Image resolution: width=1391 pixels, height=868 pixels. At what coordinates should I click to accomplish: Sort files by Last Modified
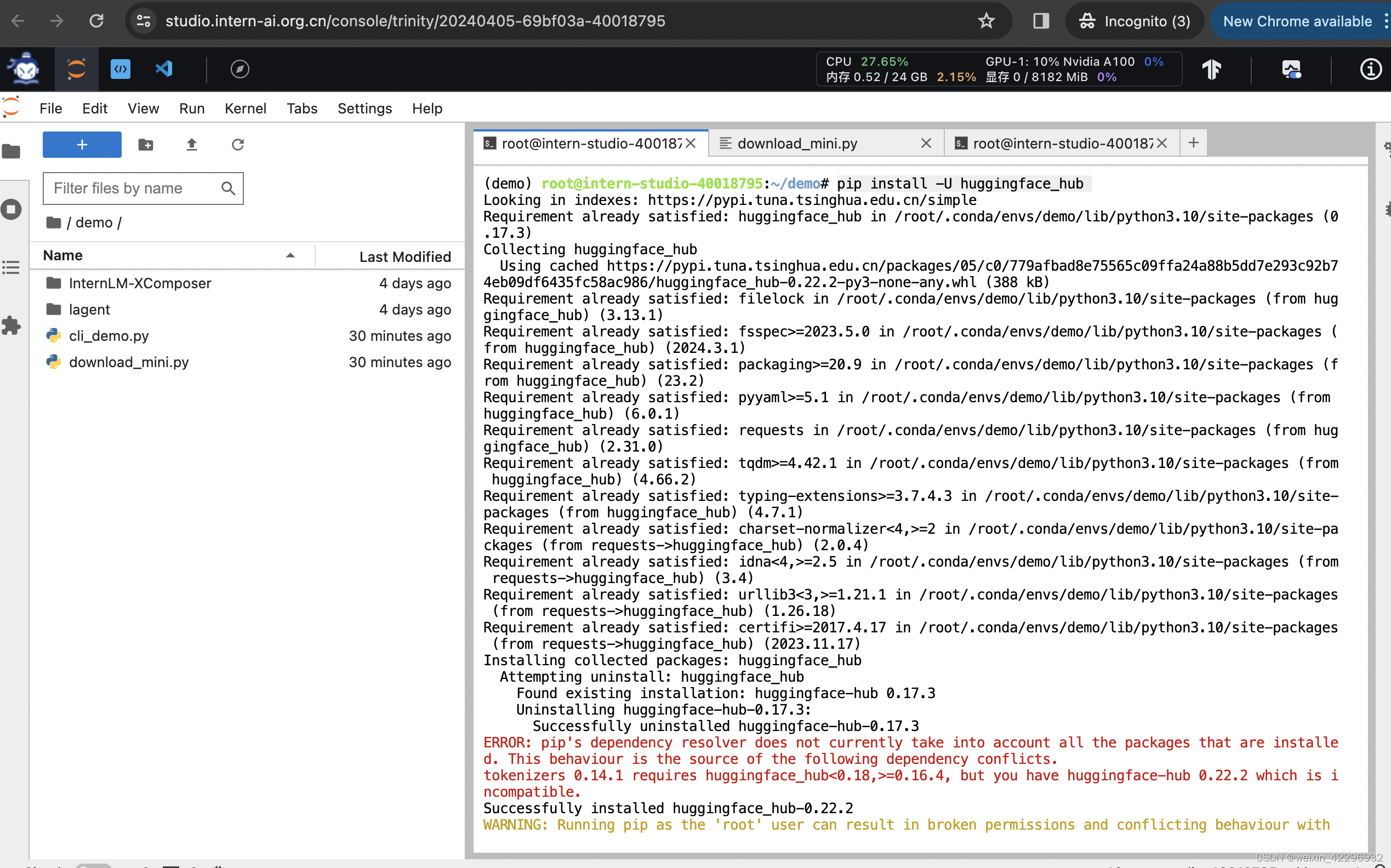(x=404, y=256)
